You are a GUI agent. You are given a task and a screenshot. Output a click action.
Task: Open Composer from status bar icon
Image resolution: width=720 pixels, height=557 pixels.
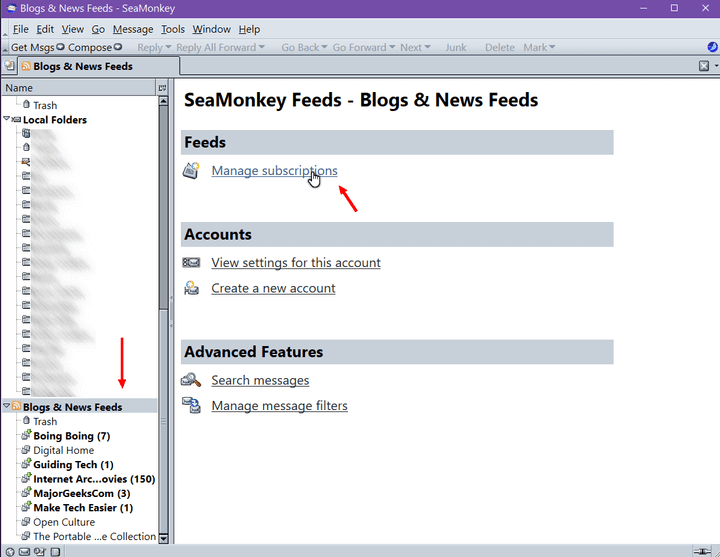39,551
